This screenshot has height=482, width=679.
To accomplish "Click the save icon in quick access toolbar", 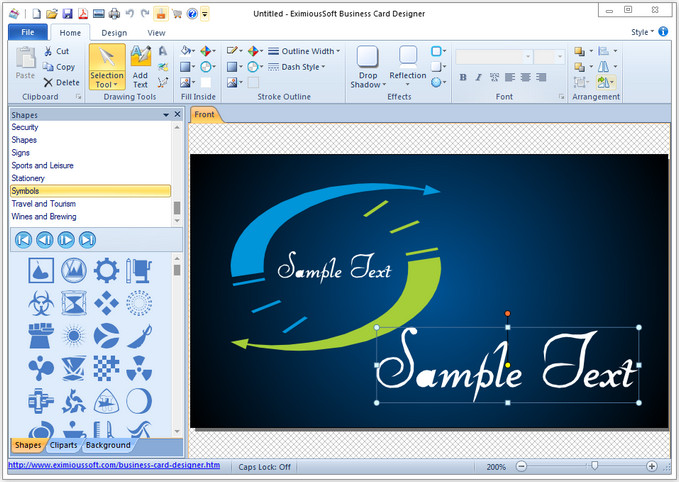I will tap(67, 14).
